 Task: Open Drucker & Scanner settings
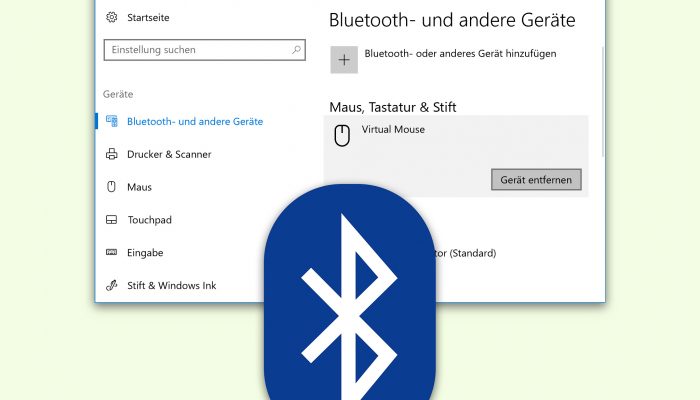coord(169,154)
